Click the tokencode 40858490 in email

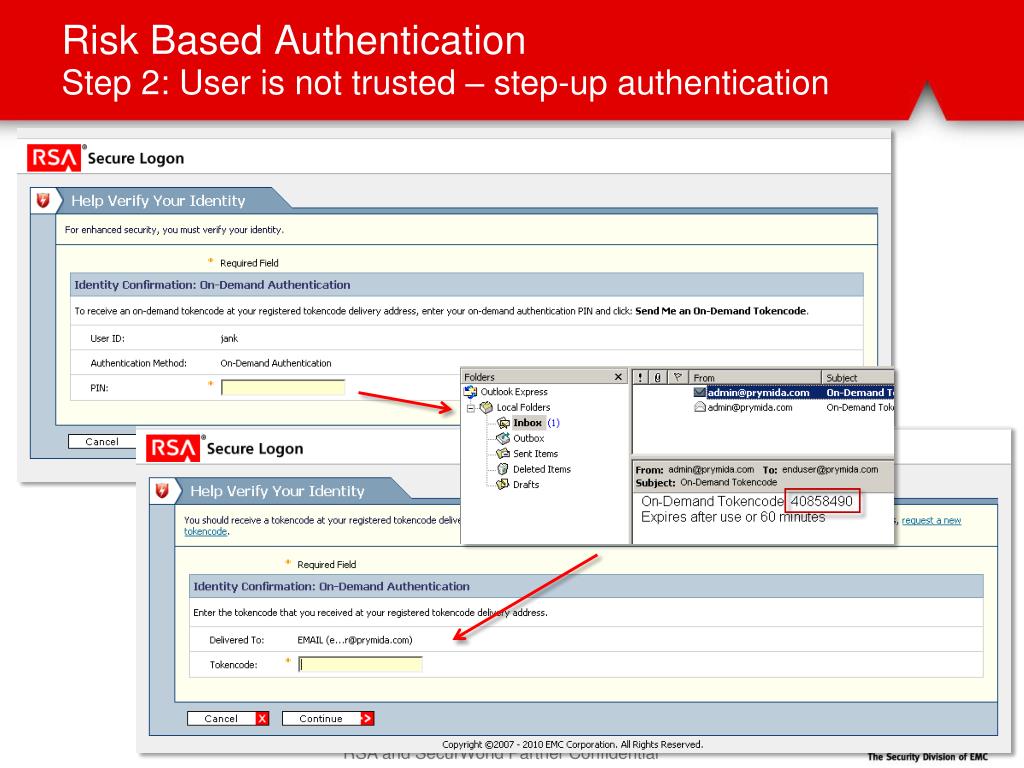click(822, 501)
